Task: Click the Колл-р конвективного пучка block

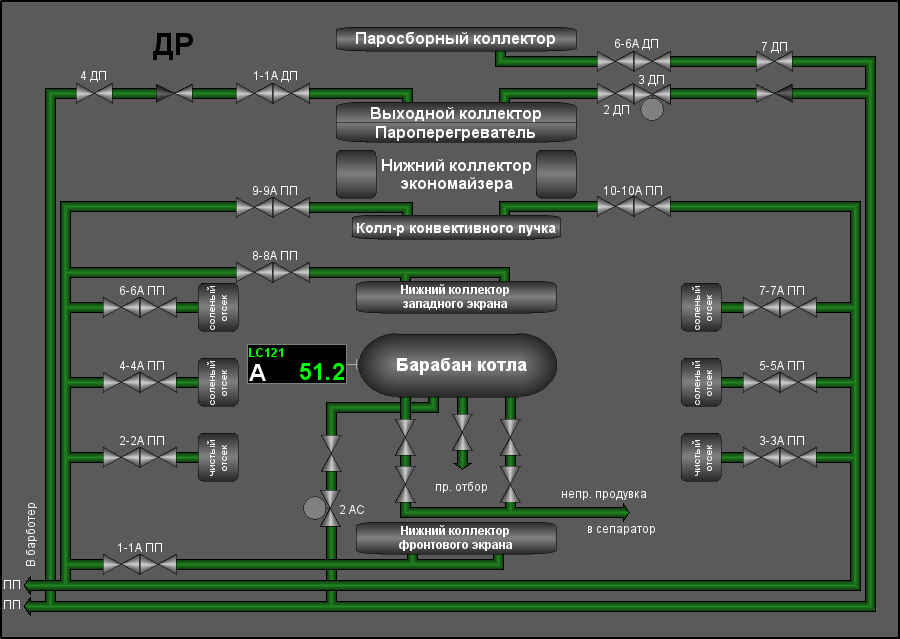Action: pos(456,228)
